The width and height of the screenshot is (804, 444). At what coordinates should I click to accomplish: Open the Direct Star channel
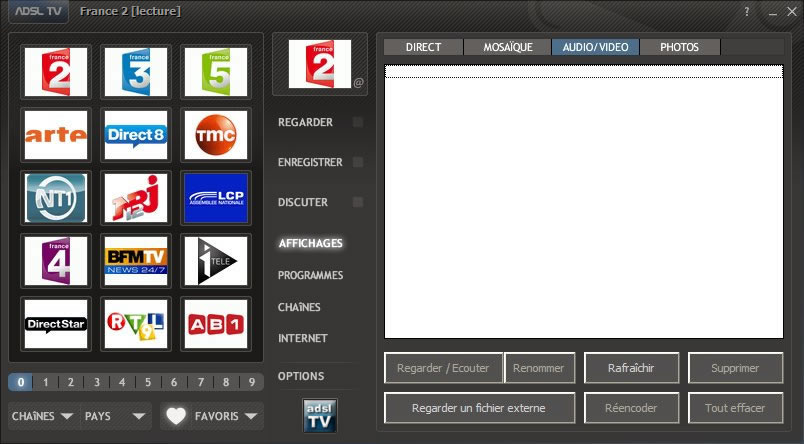(56, 324)
